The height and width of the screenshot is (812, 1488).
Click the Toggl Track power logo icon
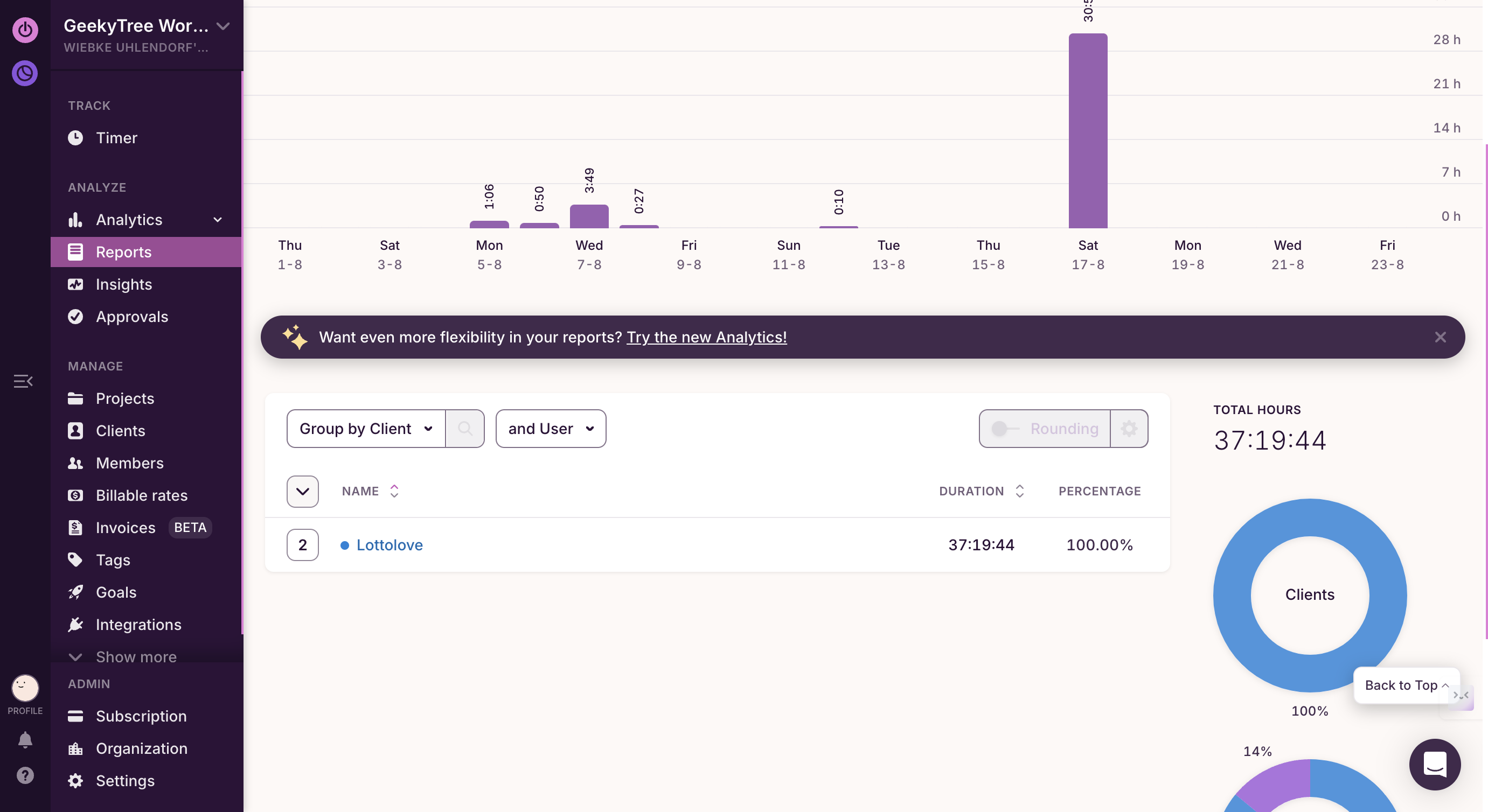click(x=25, y=30)
